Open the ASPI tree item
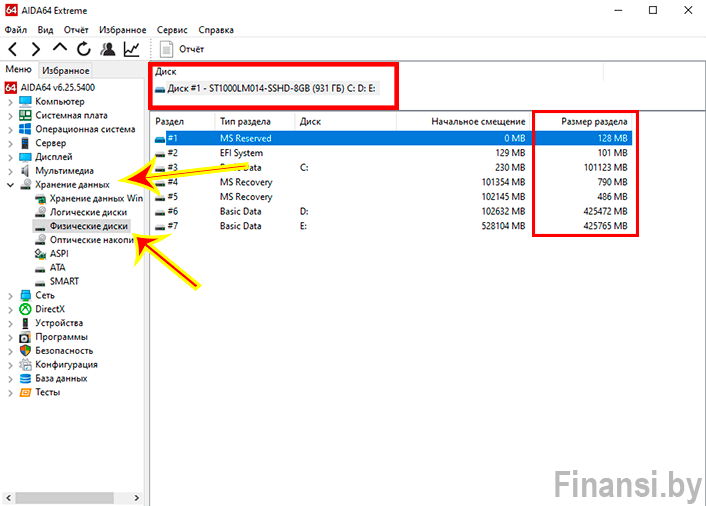The image size is (706, 506). coord(59,253)
